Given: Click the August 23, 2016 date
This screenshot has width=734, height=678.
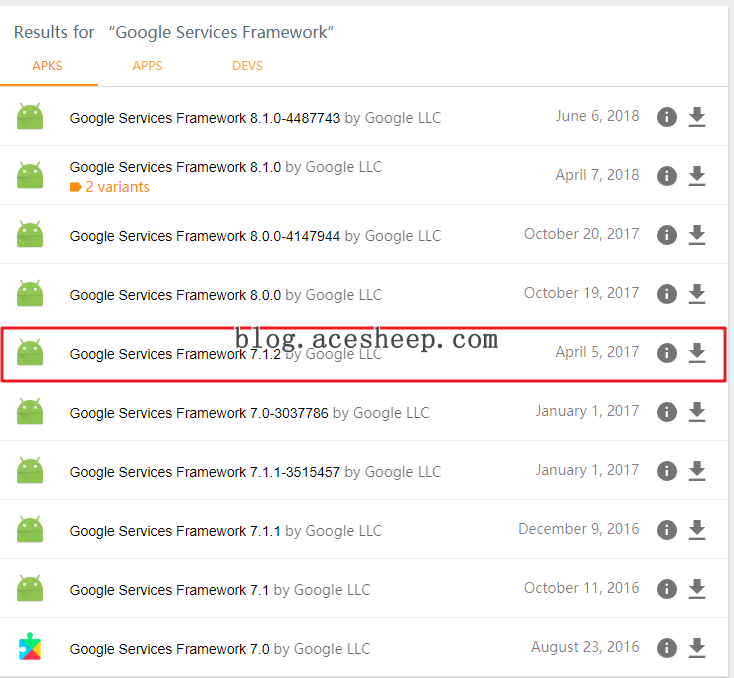Looking at the screenshot, I should (x=585, y=647).
